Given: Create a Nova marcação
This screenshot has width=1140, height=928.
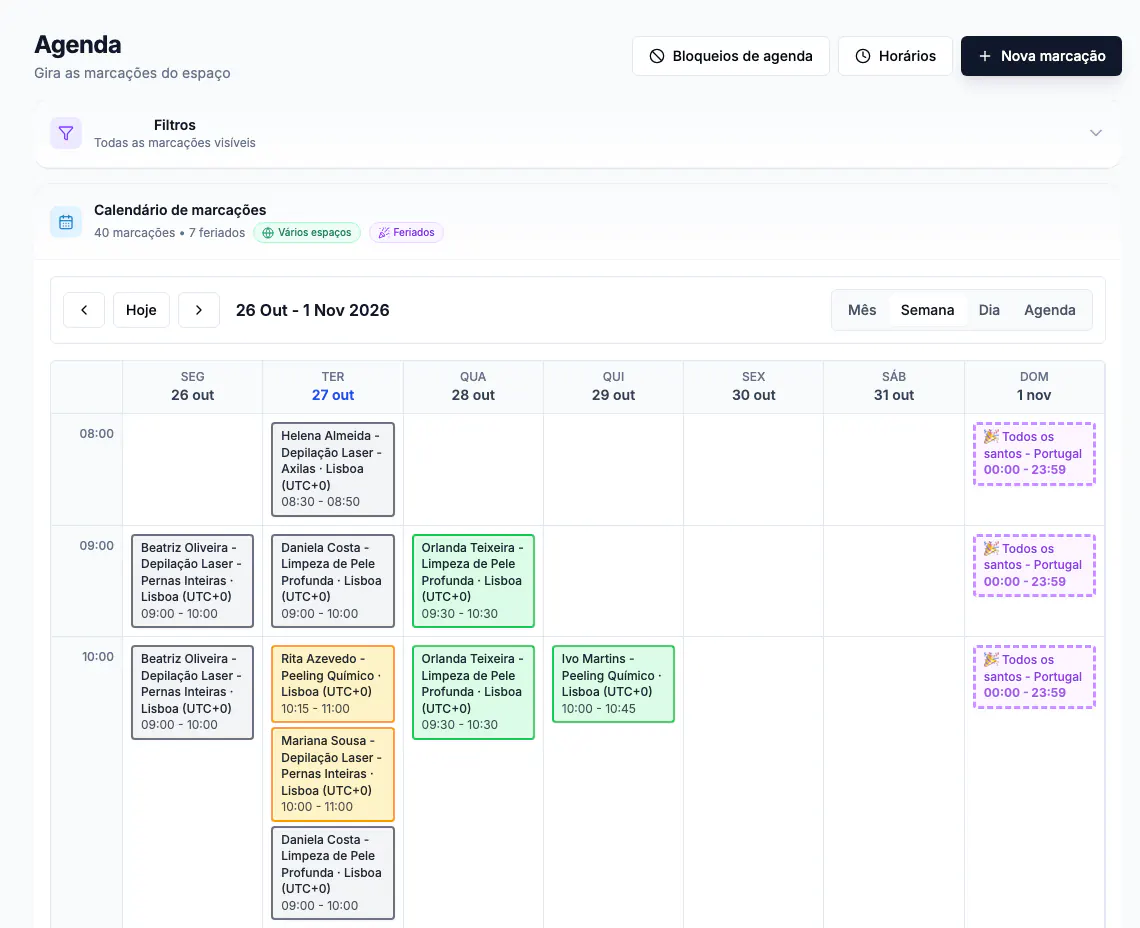Looking at the screenshot, I should tap(1041, 56).
